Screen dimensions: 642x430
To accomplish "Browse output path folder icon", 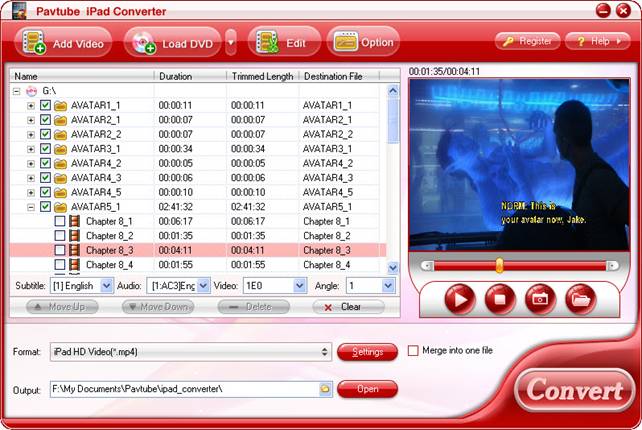I will click(x=326, y=389).
